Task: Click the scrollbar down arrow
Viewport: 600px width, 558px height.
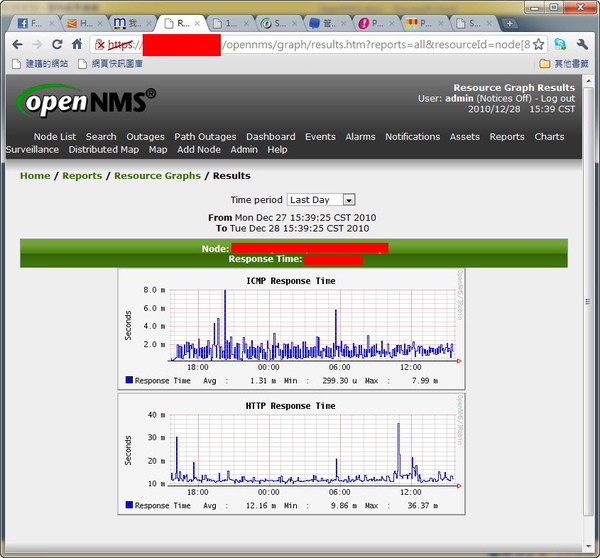Action: point(588,546)
